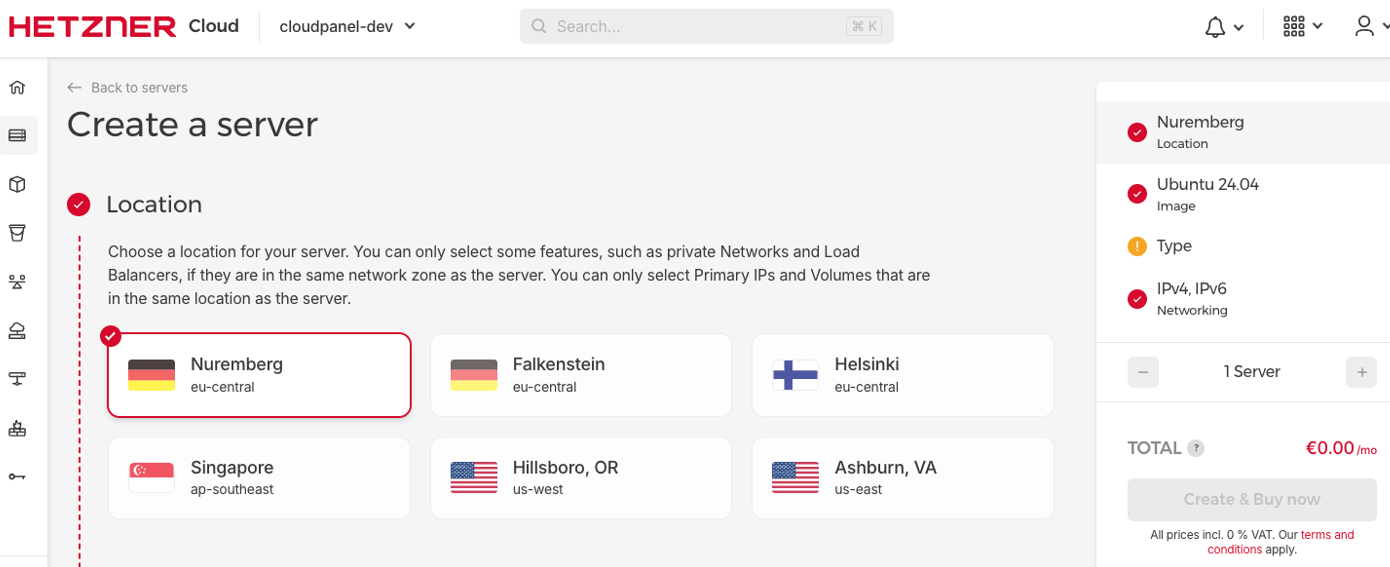
Task: Select the Falkenstein location
Action: point(581,375)
